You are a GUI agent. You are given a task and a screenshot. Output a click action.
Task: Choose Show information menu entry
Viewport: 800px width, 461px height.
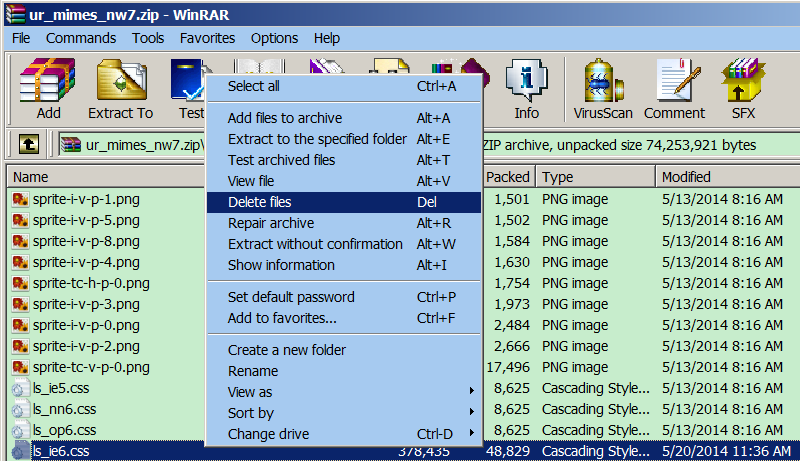(344, 265)
